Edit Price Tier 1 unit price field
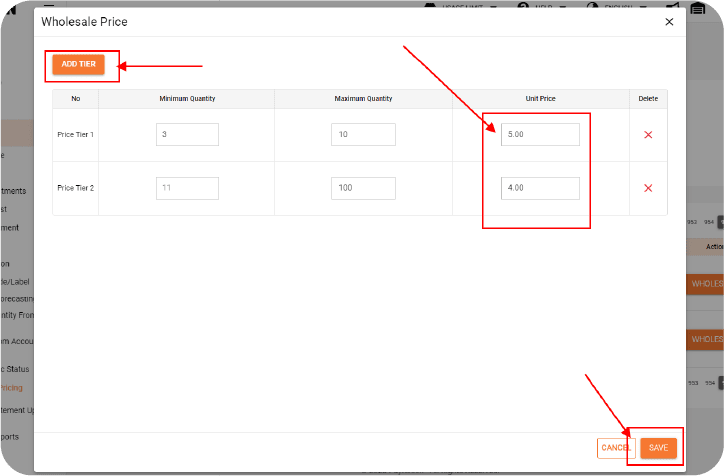 click(x=540, y=134)
